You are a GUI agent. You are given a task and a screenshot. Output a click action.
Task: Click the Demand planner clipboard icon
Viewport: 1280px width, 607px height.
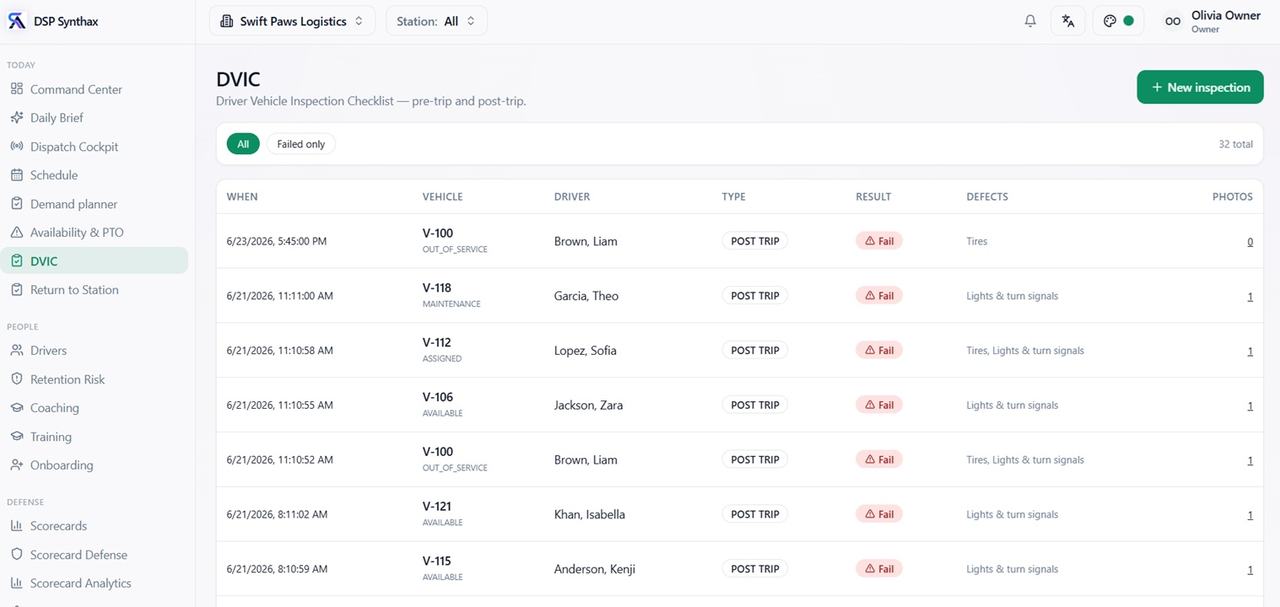pos(17,204)
